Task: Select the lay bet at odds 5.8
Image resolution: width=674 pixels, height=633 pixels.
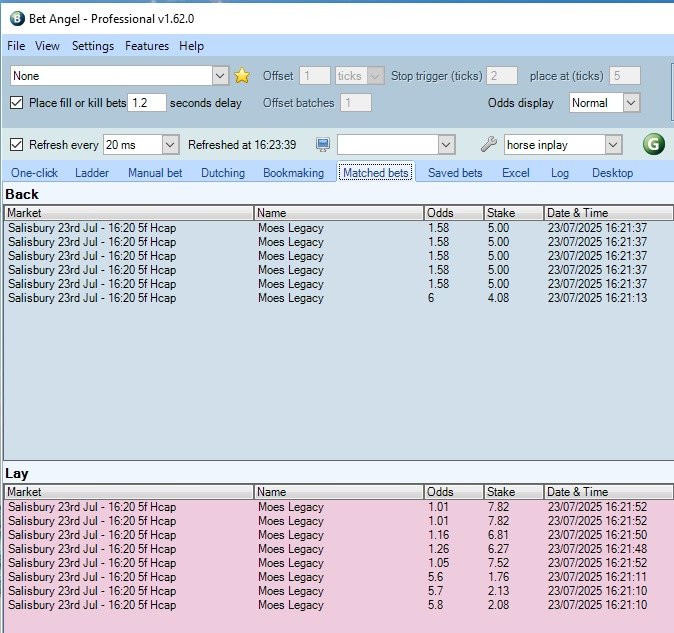Action: 339,605
